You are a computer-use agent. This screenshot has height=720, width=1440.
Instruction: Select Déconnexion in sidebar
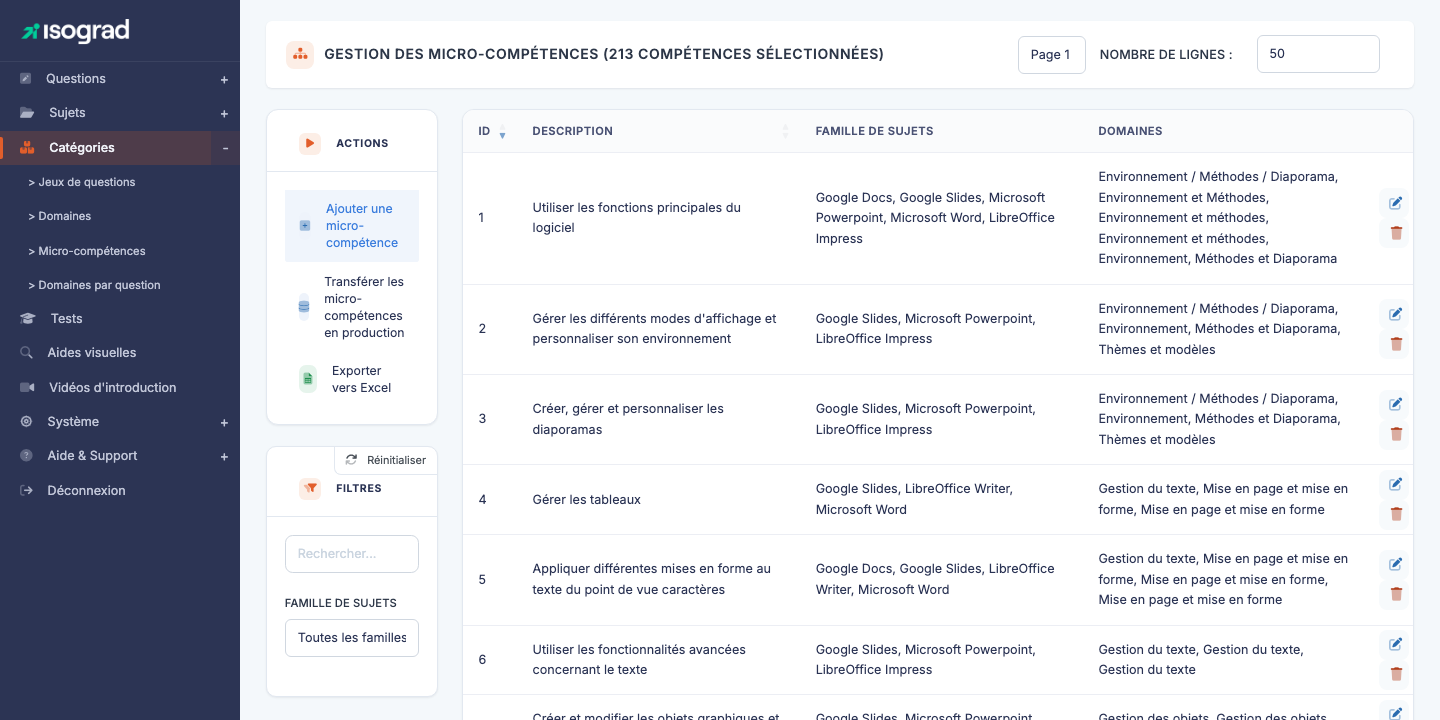click(87, 490)
